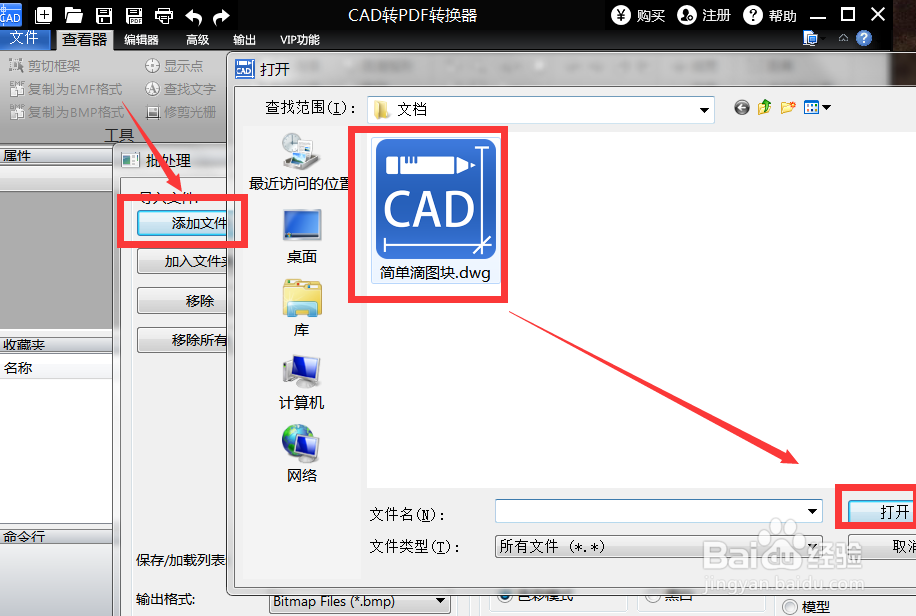Open the 查找范围 location dropdown
The width and height of the screenshot is (916, 616).
pyautogui.click(x=704, y=108)
